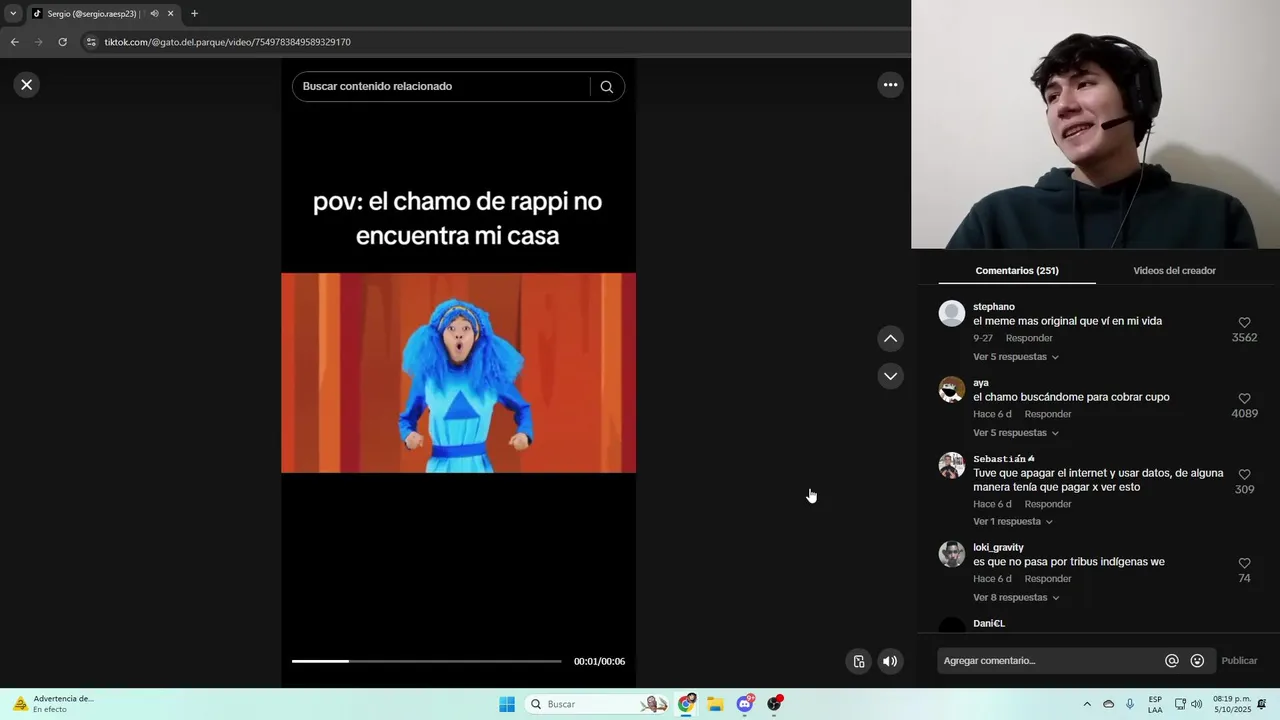Mute the video with speaker icon
1280x720 pixels.
[x=889, y=661]
